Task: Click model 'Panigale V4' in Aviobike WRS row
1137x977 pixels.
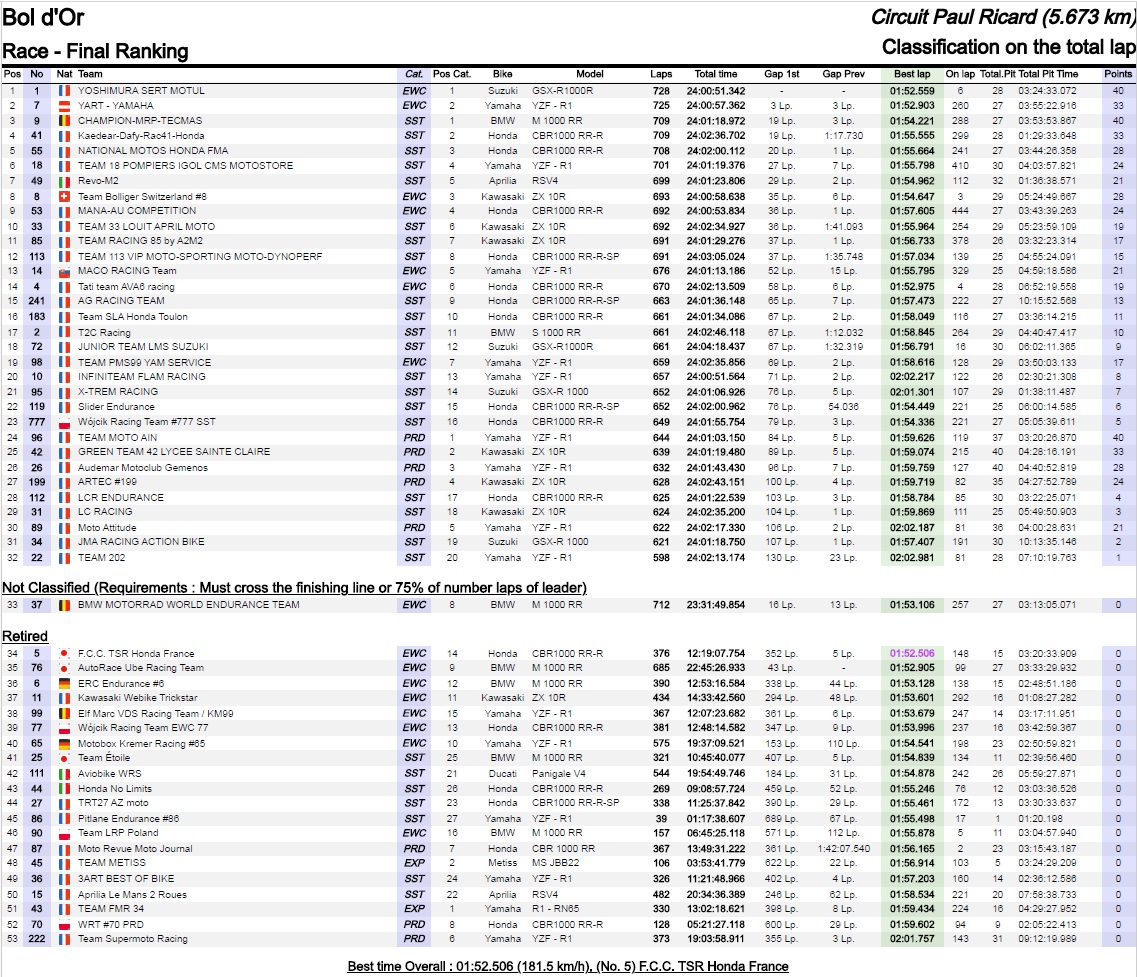Action: pyautogui.click(x=558, y=774)
